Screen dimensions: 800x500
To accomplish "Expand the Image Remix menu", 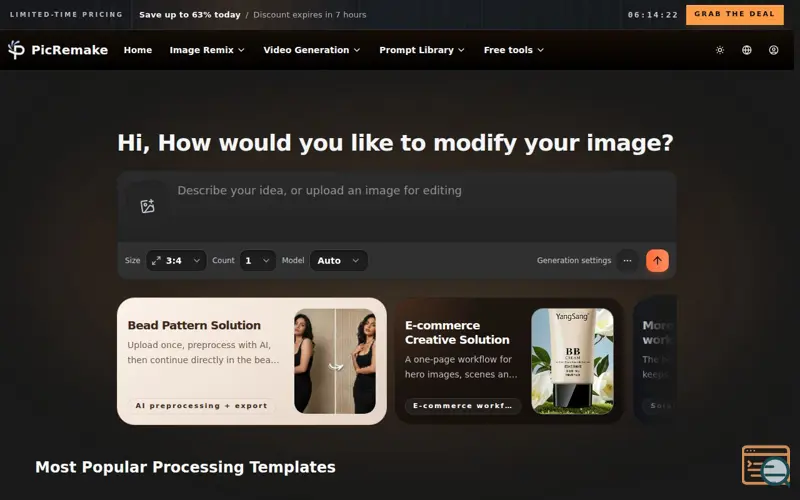I will tap(207, 50).
